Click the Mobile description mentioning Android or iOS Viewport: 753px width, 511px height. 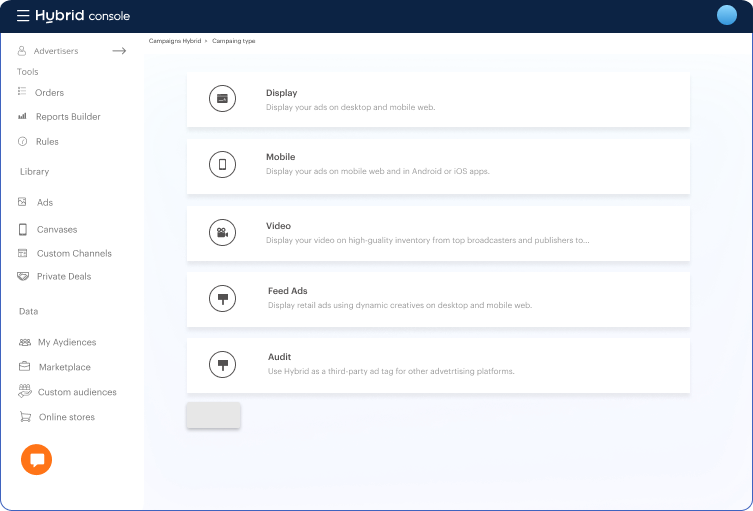378,171
